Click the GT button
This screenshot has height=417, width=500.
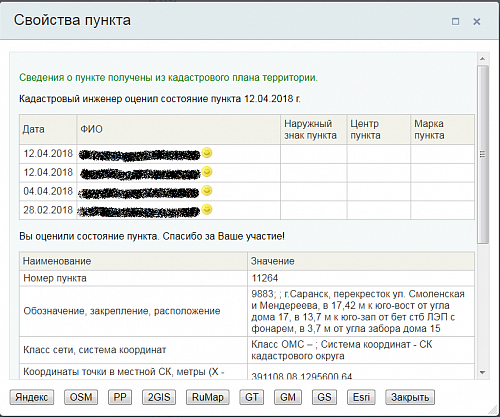tap(252, 397)
